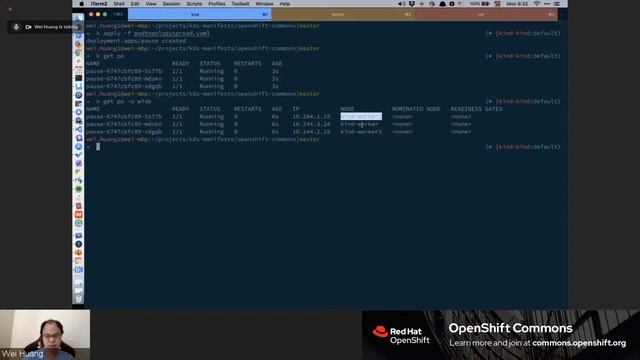
Task: Click the underlined podtopologyspread.yaml filename
Action: [171, 33]
